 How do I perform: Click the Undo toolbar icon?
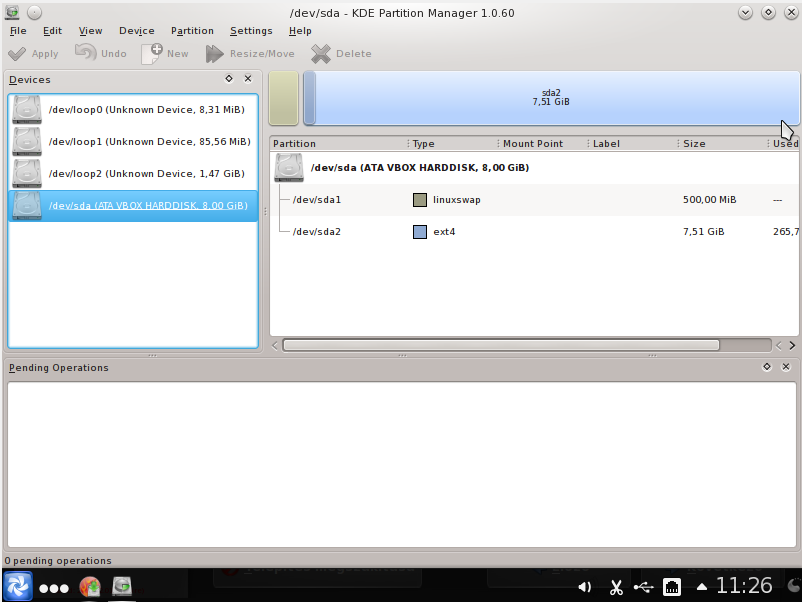point(85,52)
